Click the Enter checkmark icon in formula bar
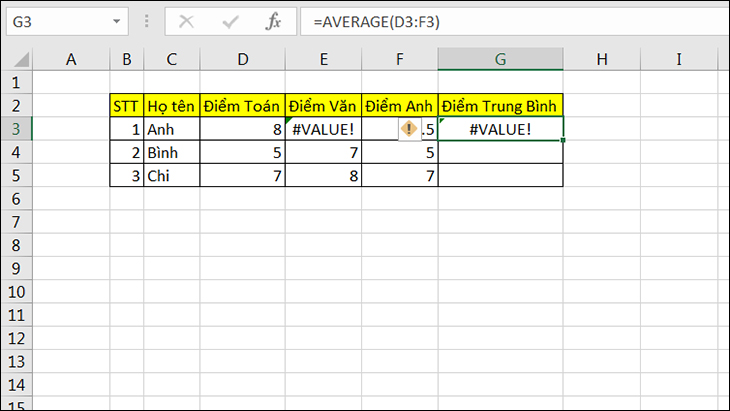The height and width of the screenshot is (411, 730). tap(230, 21)
